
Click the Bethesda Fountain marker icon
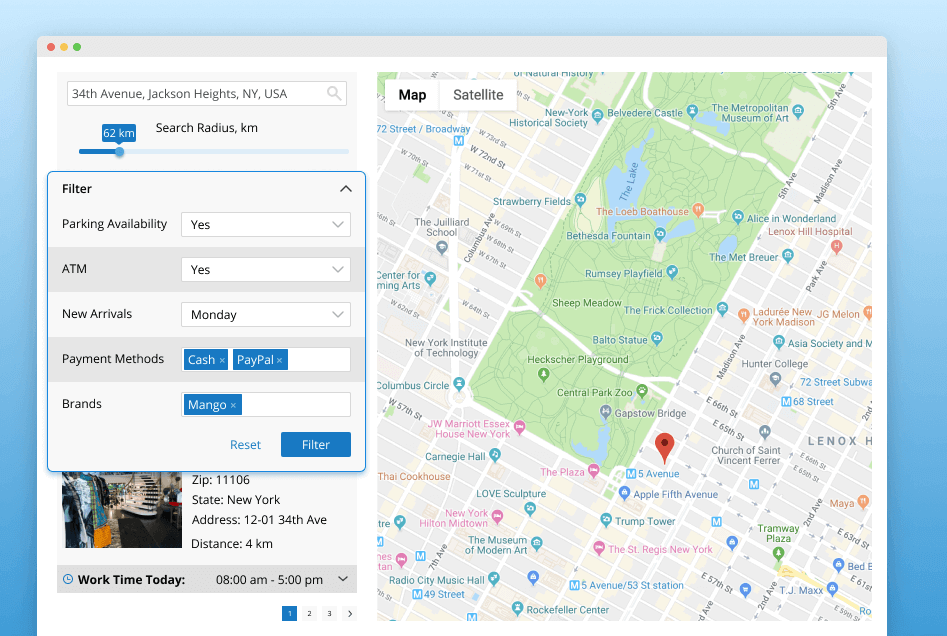coord(660,234)
